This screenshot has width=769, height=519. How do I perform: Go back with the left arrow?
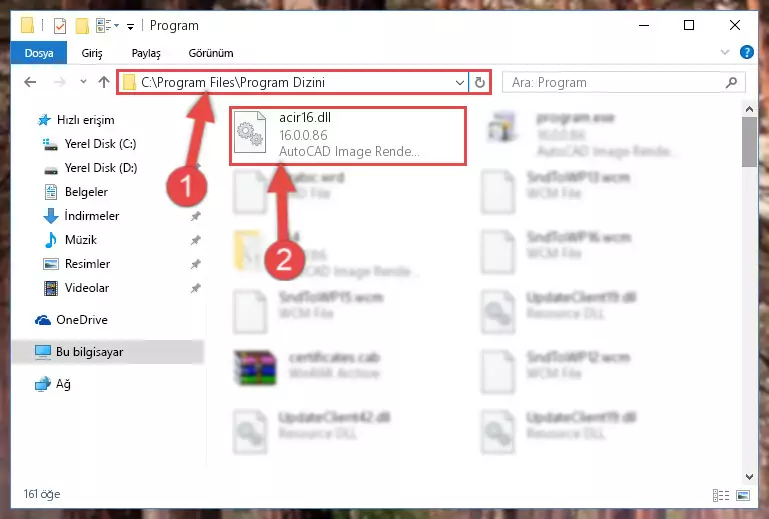30,82
